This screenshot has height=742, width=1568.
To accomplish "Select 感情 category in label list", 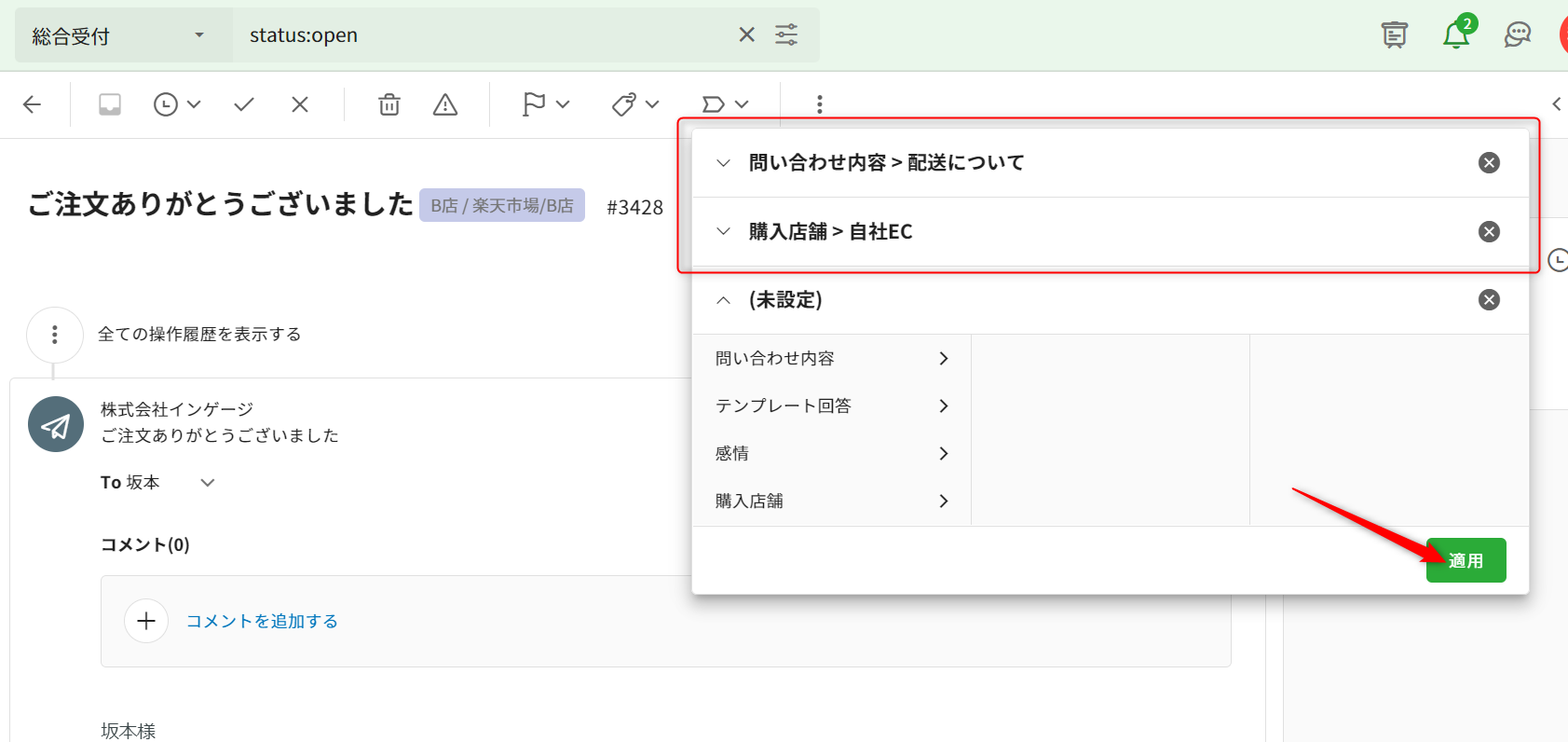I will (x=831, y=454).
